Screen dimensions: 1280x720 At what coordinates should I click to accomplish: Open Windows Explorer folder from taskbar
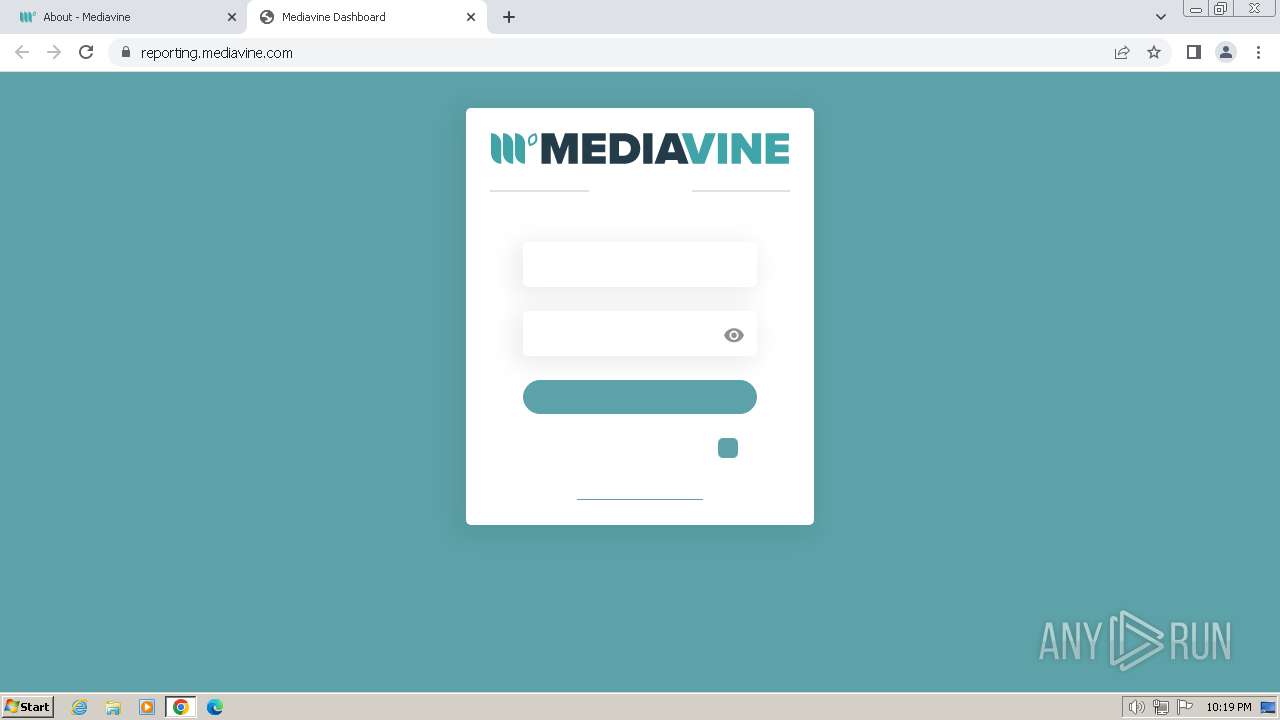click(x=113, y=707)
